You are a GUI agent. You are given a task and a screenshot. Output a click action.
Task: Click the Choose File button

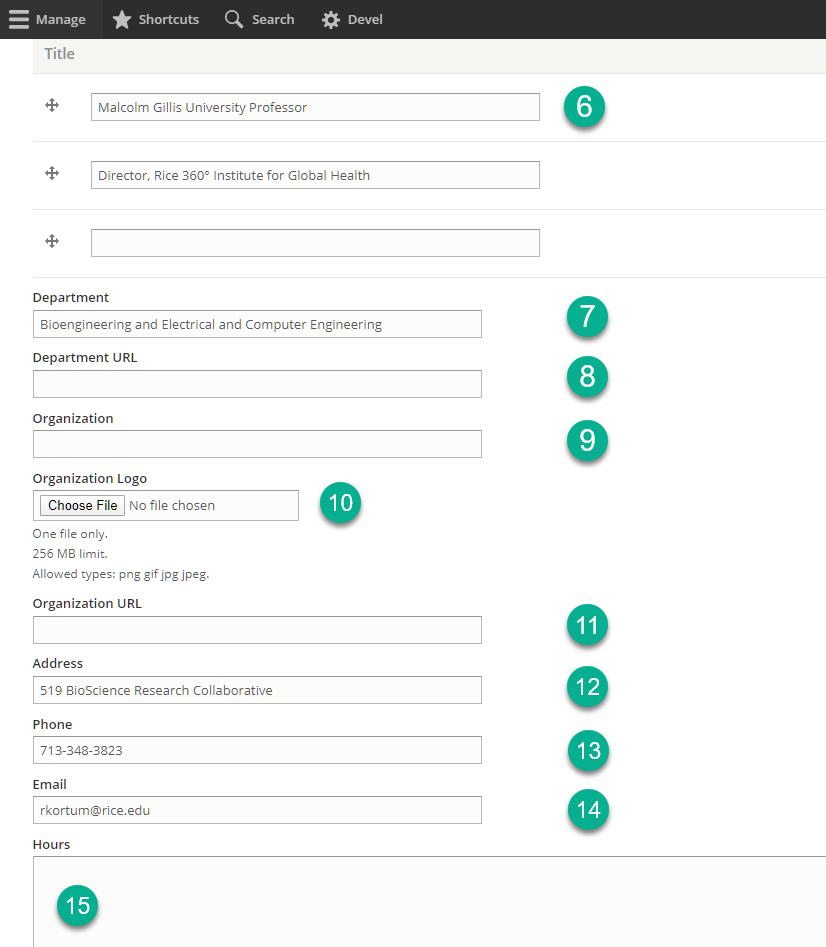pyautogui.click(x=82, y=506)
